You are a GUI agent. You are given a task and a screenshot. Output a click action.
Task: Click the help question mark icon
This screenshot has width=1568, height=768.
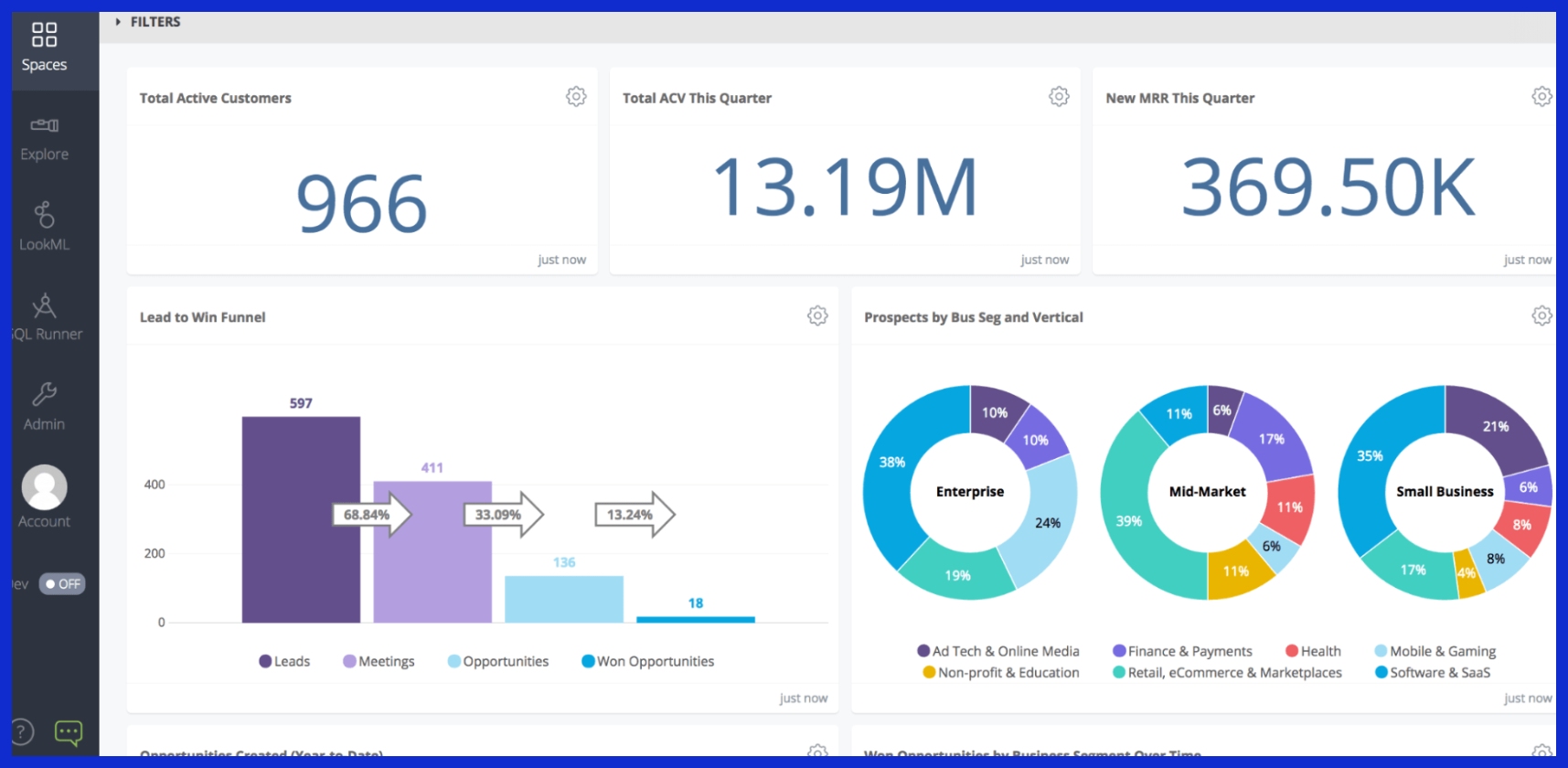[21, 731]
